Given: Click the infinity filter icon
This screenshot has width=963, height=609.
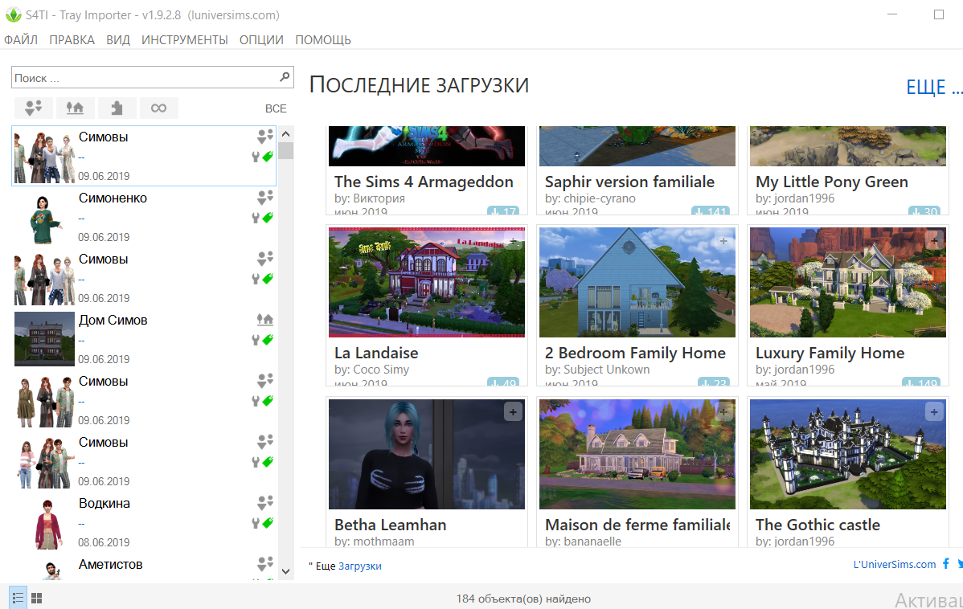Looking at the screenshot, I should click(x=158, y=108).
